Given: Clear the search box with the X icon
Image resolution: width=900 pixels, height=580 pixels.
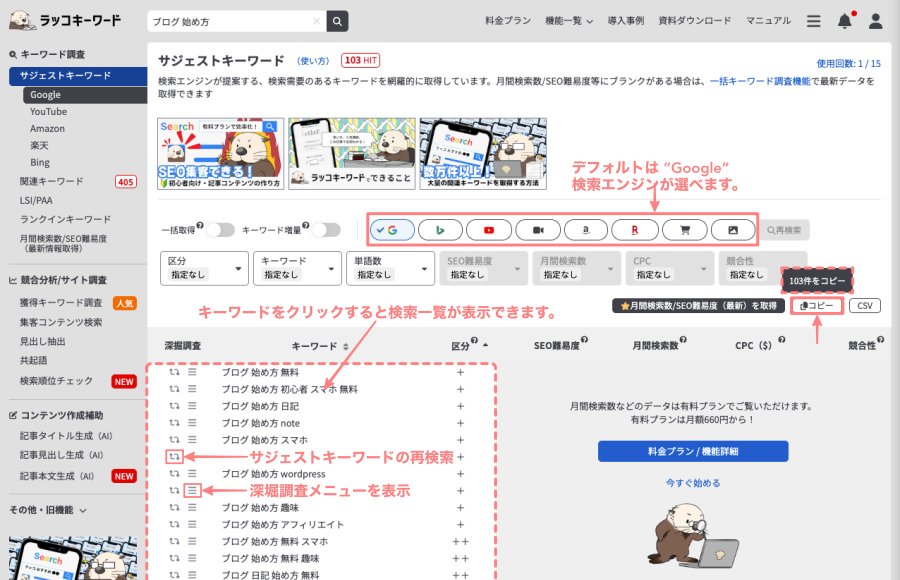Looking at the screenshot, I should coord(316,21).
